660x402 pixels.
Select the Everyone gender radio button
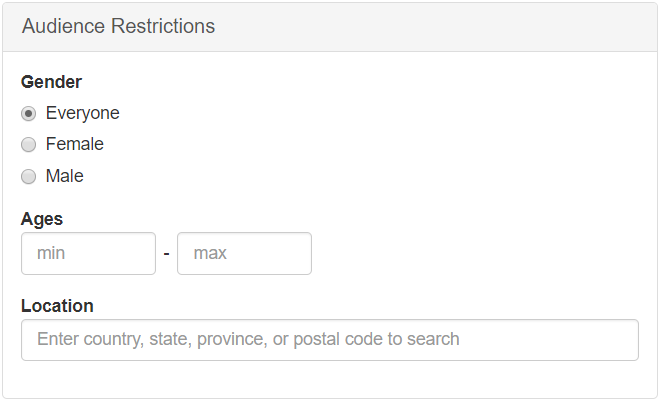(x=29, y=113)
